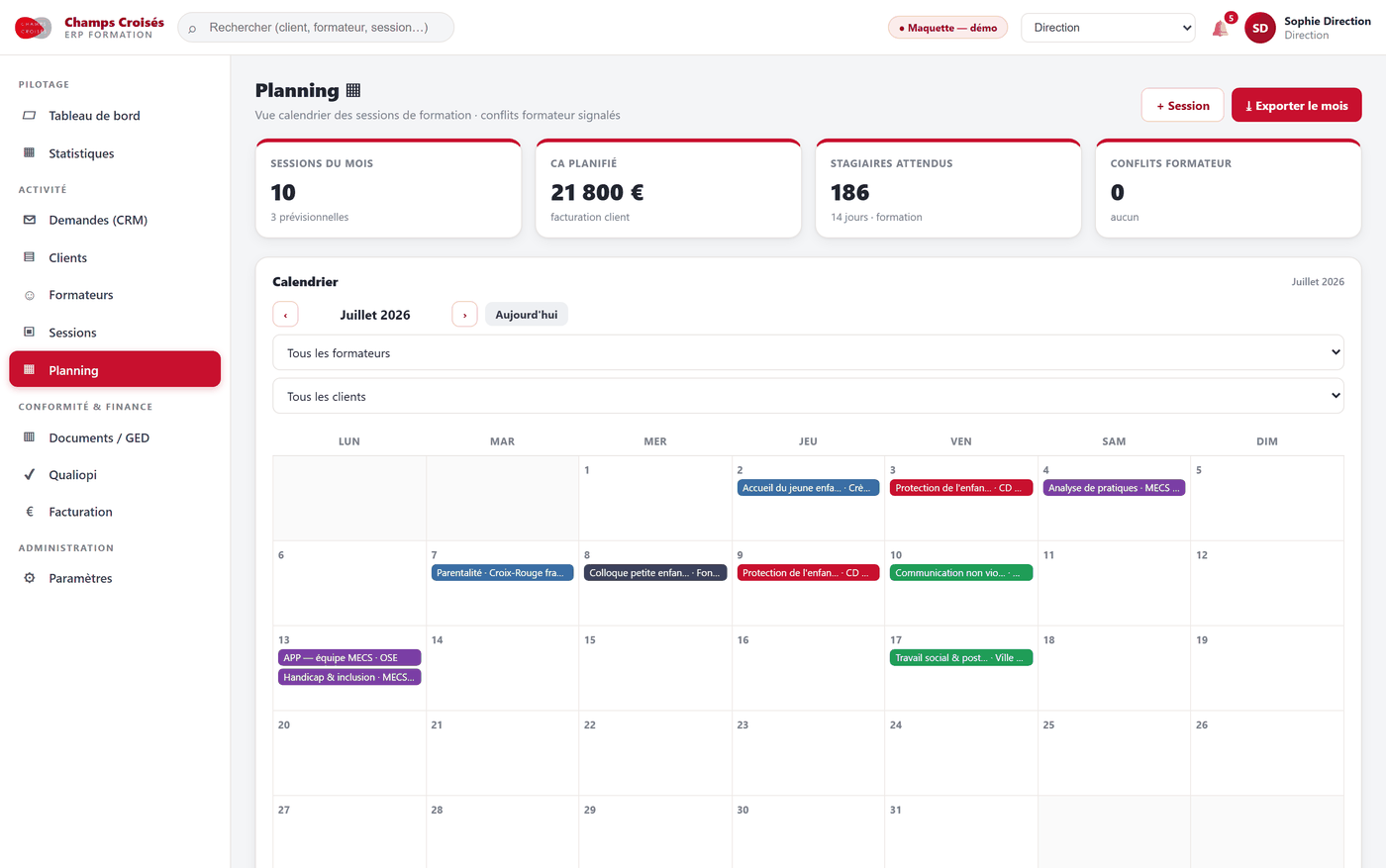This screenshot has height=868, width=1386.
Task: Open the green Communication non violente session
Action: pos(960,573)
